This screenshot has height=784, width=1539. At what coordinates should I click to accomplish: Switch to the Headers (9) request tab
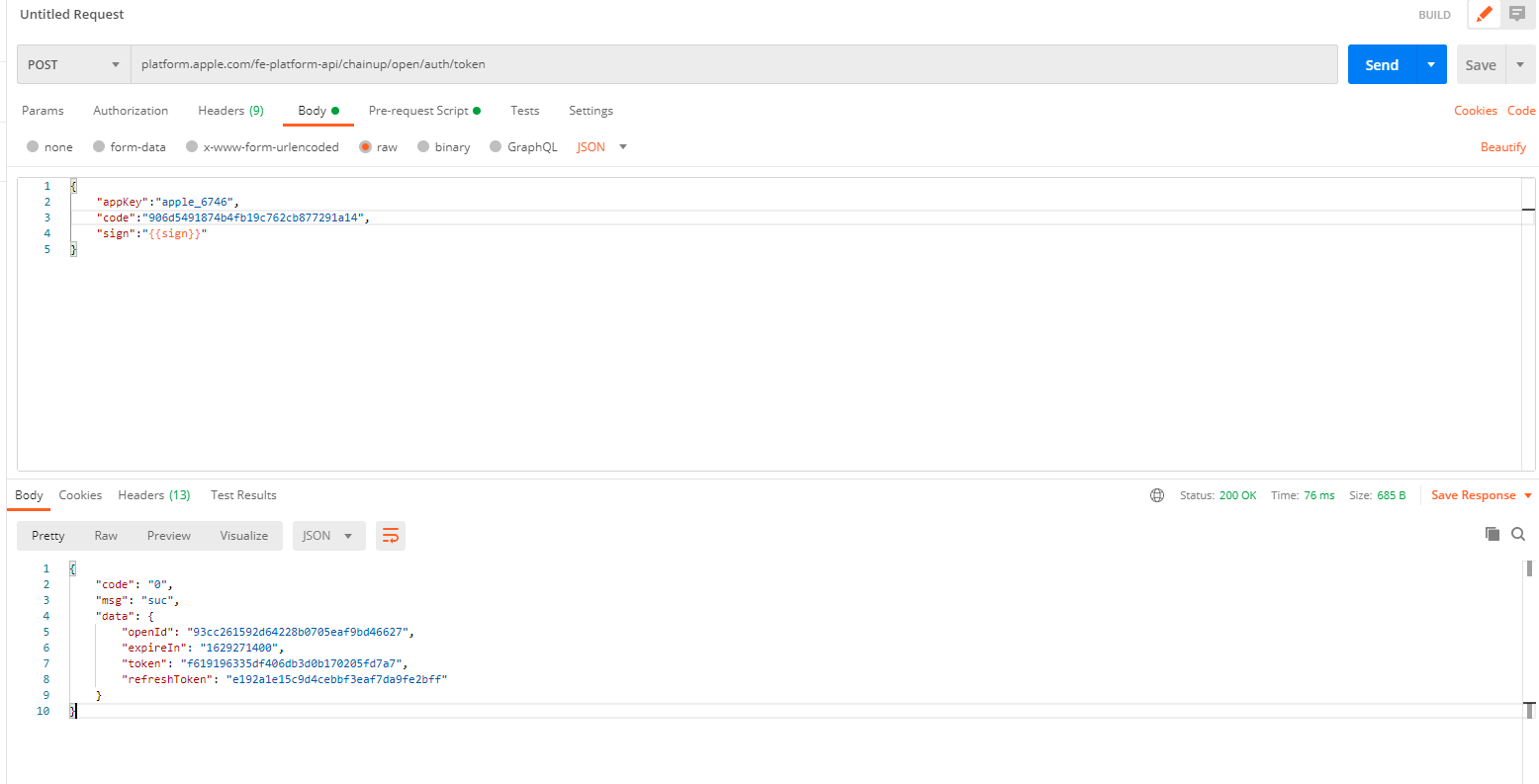click(230, 111)
